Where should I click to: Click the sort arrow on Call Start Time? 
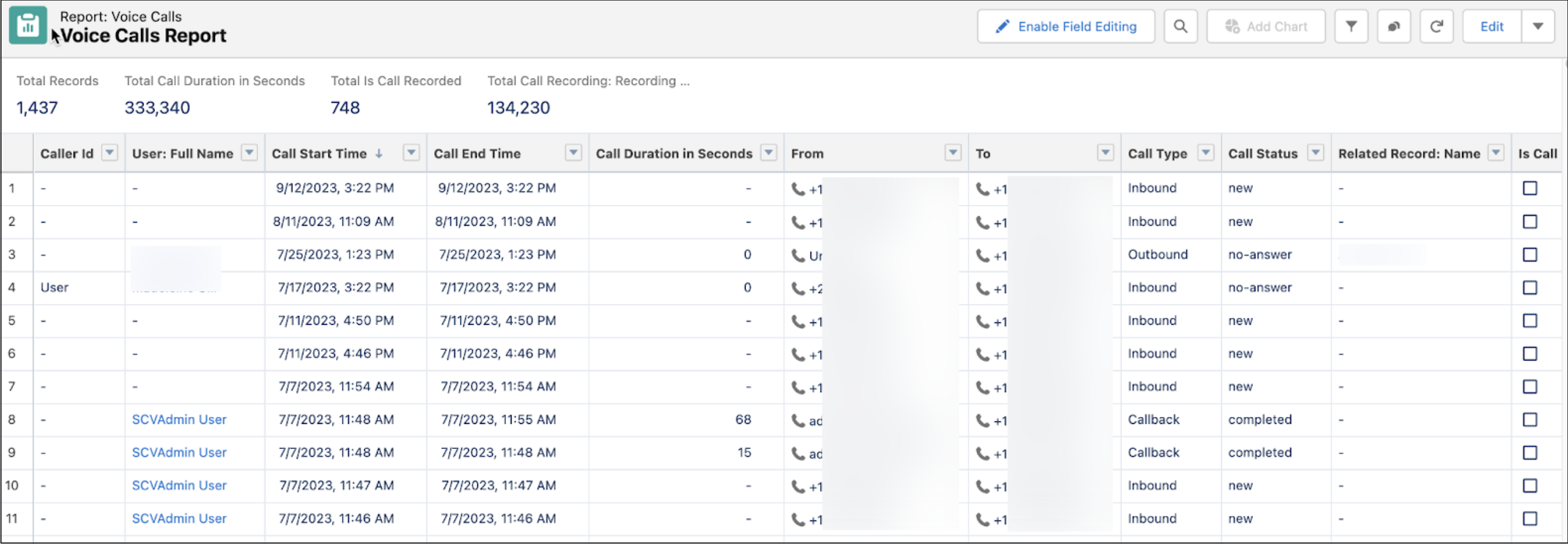point(379,154)
